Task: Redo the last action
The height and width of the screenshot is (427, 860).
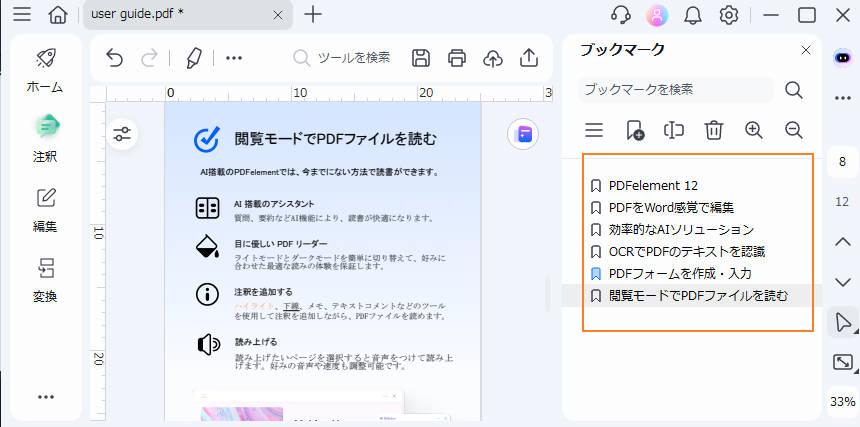Action: pos(149,58)
